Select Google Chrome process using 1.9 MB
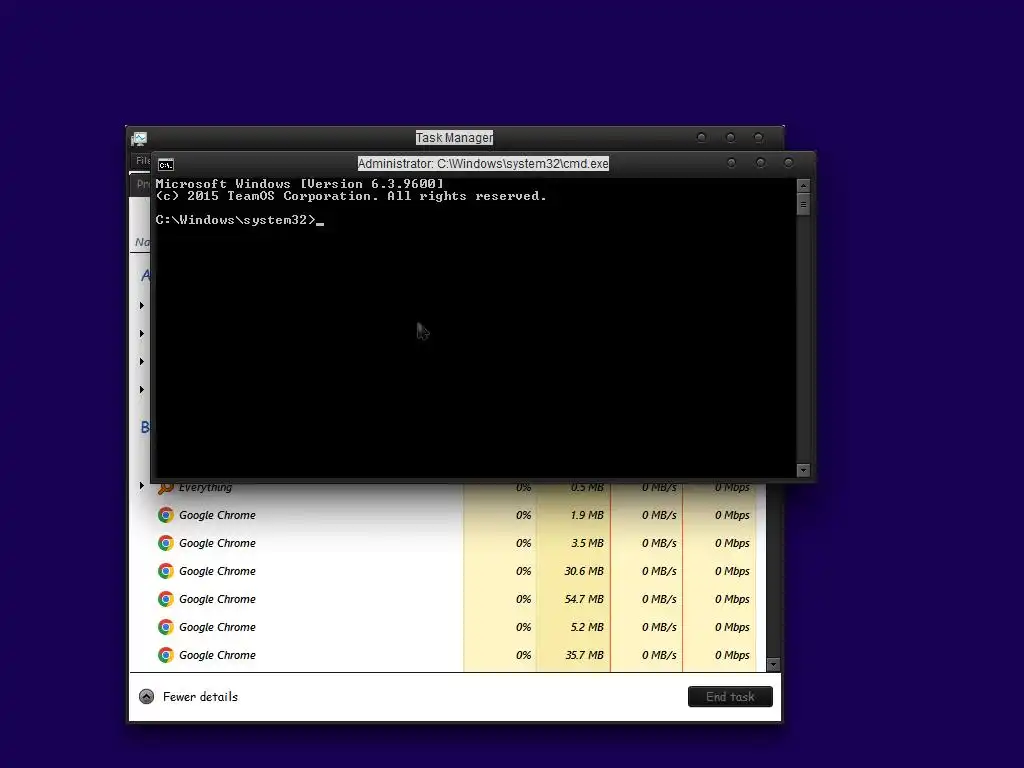The image size is (1024, 768). pyautogui.click(x=217, y=515)
